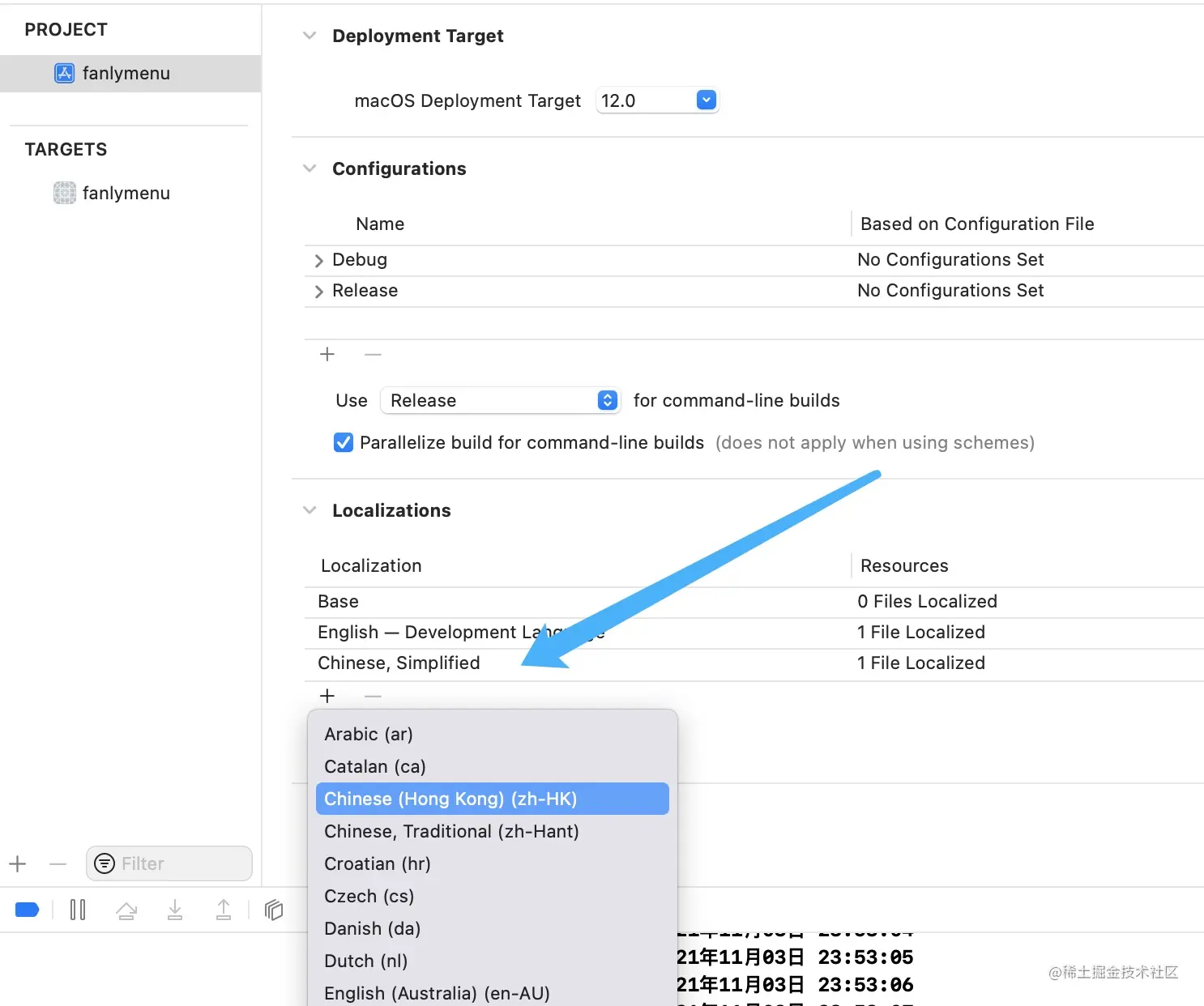Click the Resources column header
This screenshot has width=1204, height=1006.
[904, 565]
